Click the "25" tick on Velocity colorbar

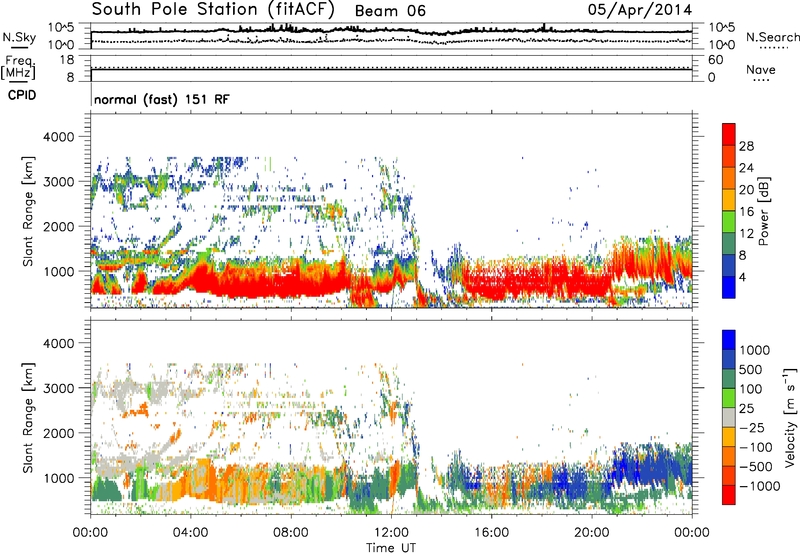(746, 409)
